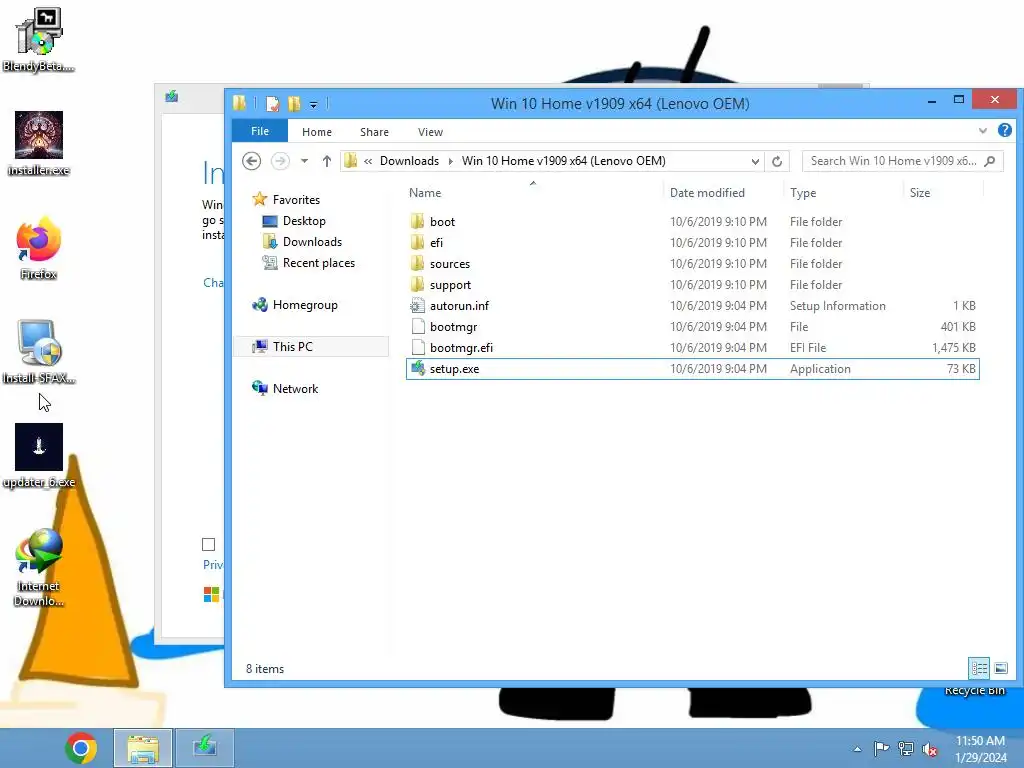Viewport: 1024px width, 768px height.
Task: Click the File Explorer taskbar button
Action: click(x=143, y=748)
